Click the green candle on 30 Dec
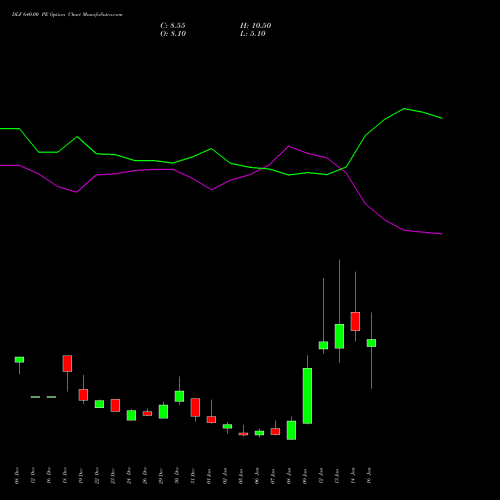 pyautogui.click(x=179, y=396)
